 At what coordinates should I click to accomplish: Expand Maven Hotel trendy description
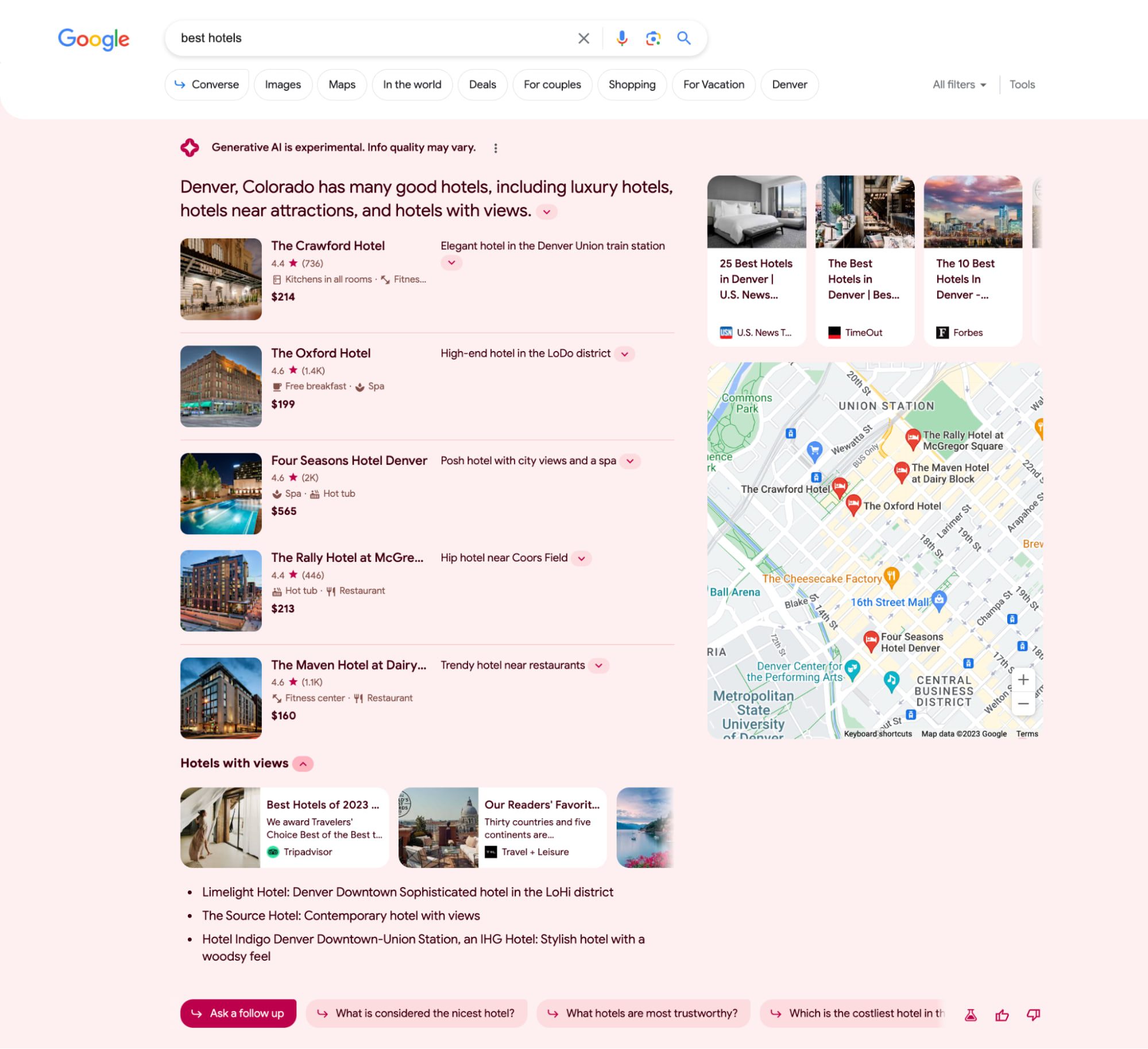pos(599,666)
